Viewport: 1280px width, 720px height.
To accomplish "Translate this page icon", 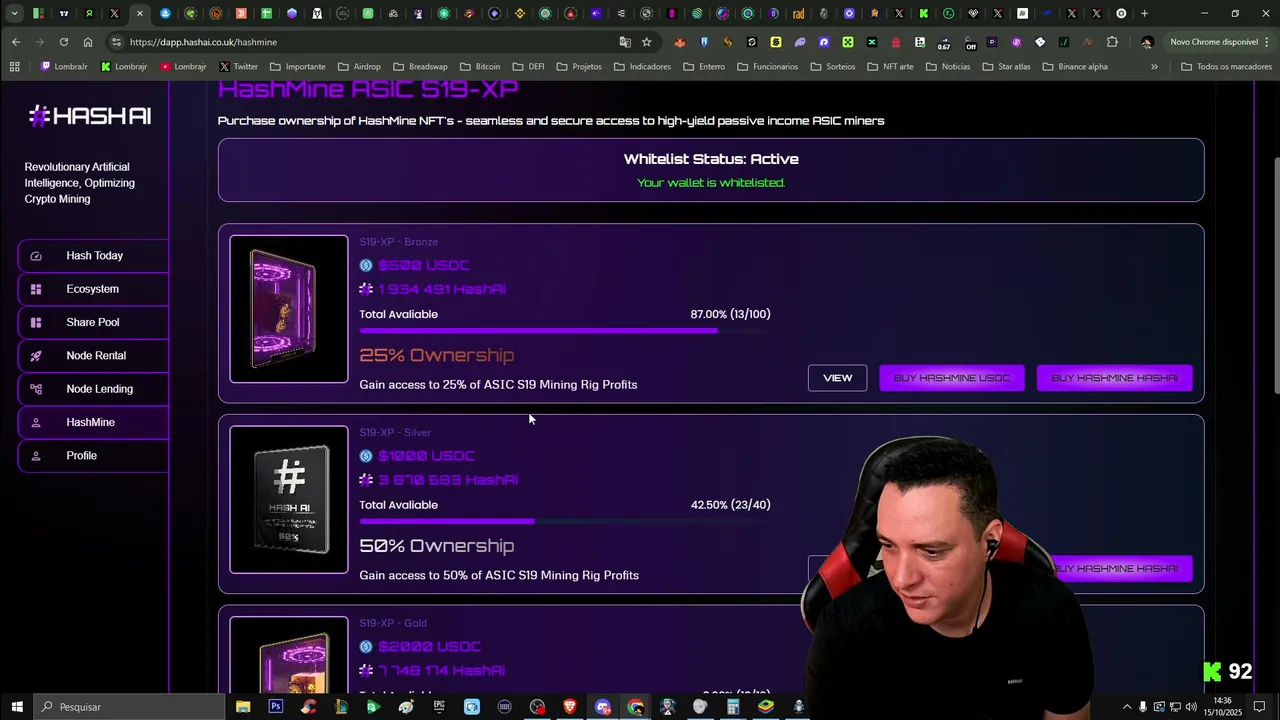I will coord(625,42).
